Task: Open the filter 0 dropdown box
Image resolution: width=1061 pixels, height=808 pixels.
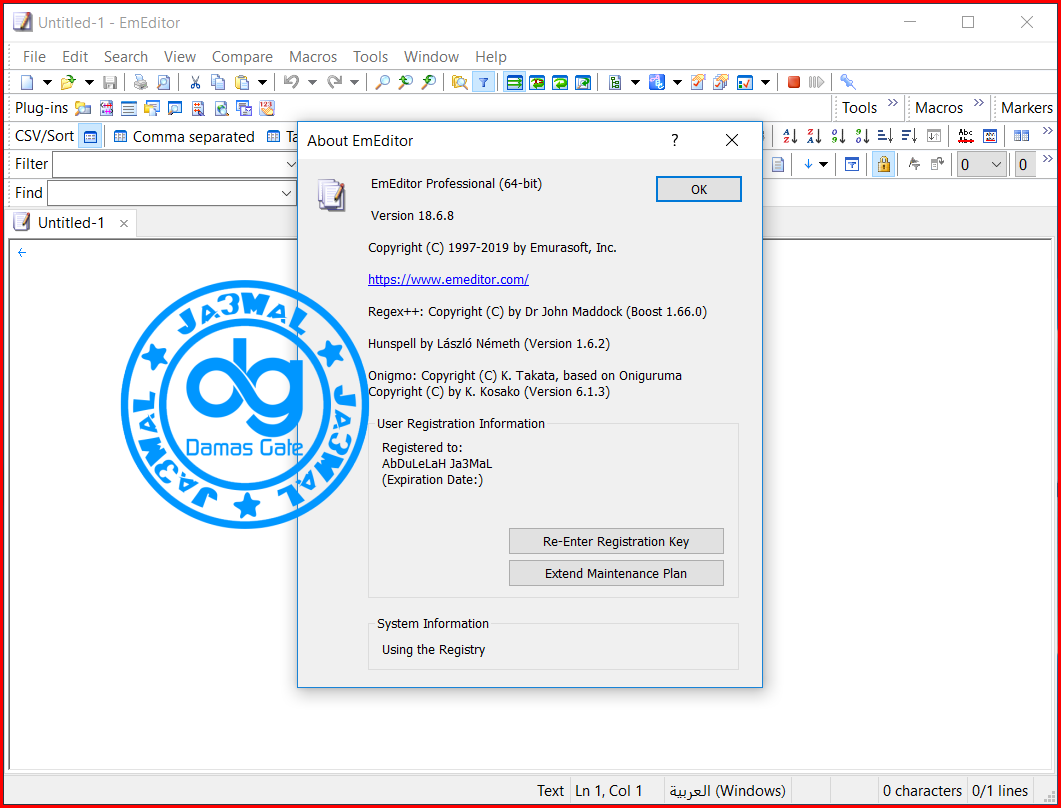Action: [x=981, y=164]
